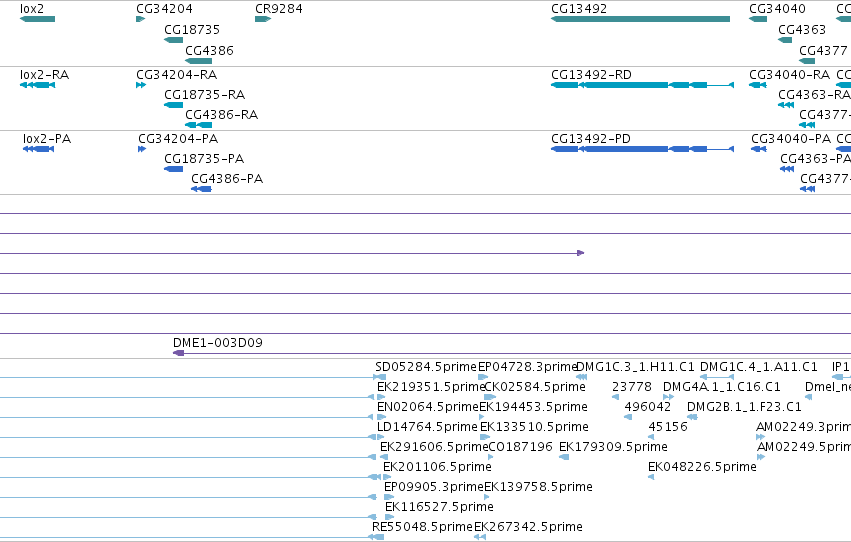This screenshot has height=542, width=851.
Task: Select the long CG13492 gene bar
Action: (640, 19)
